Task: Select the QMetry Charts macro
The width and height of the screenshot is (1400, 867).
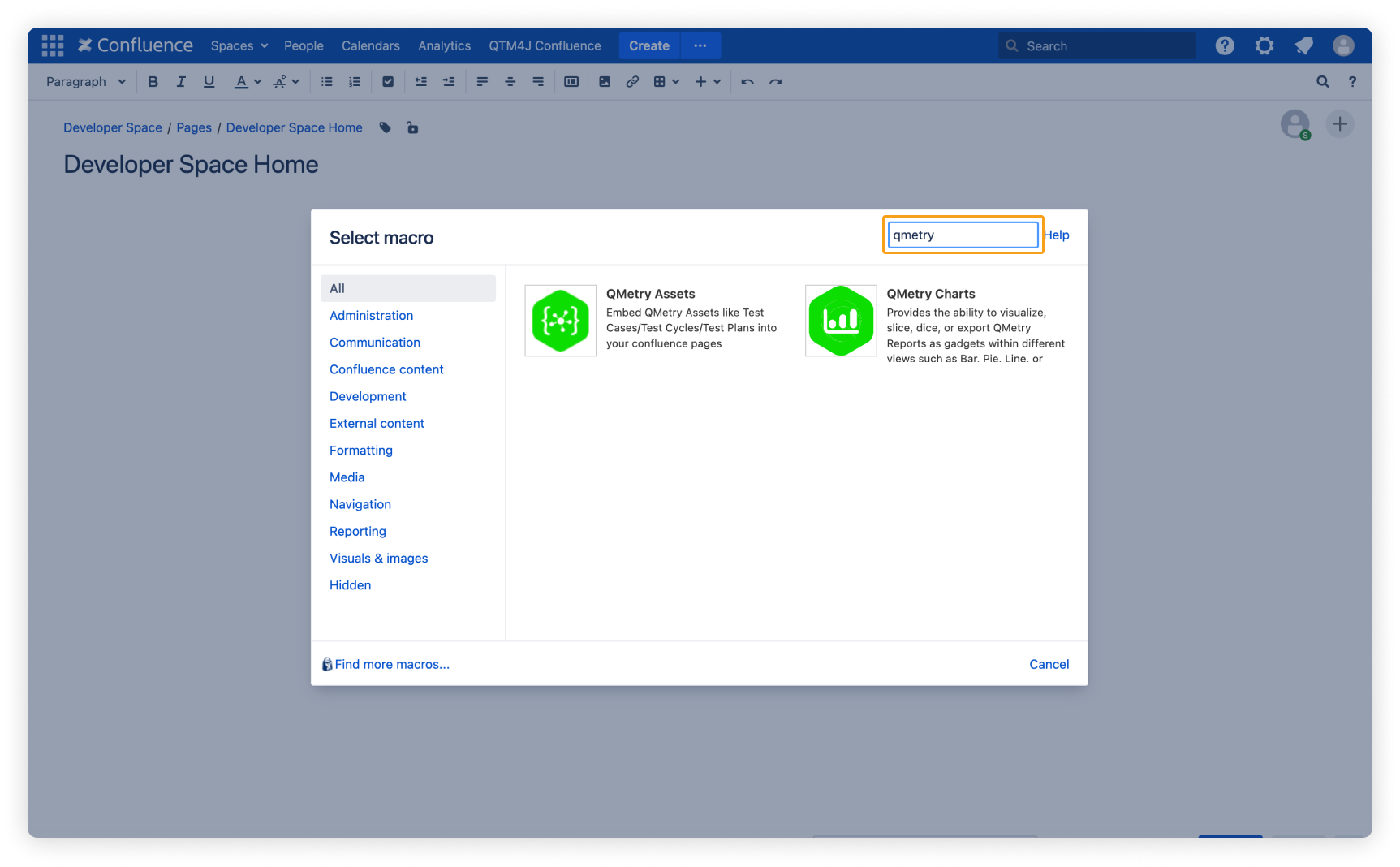Action: click(x=937, y=322)
